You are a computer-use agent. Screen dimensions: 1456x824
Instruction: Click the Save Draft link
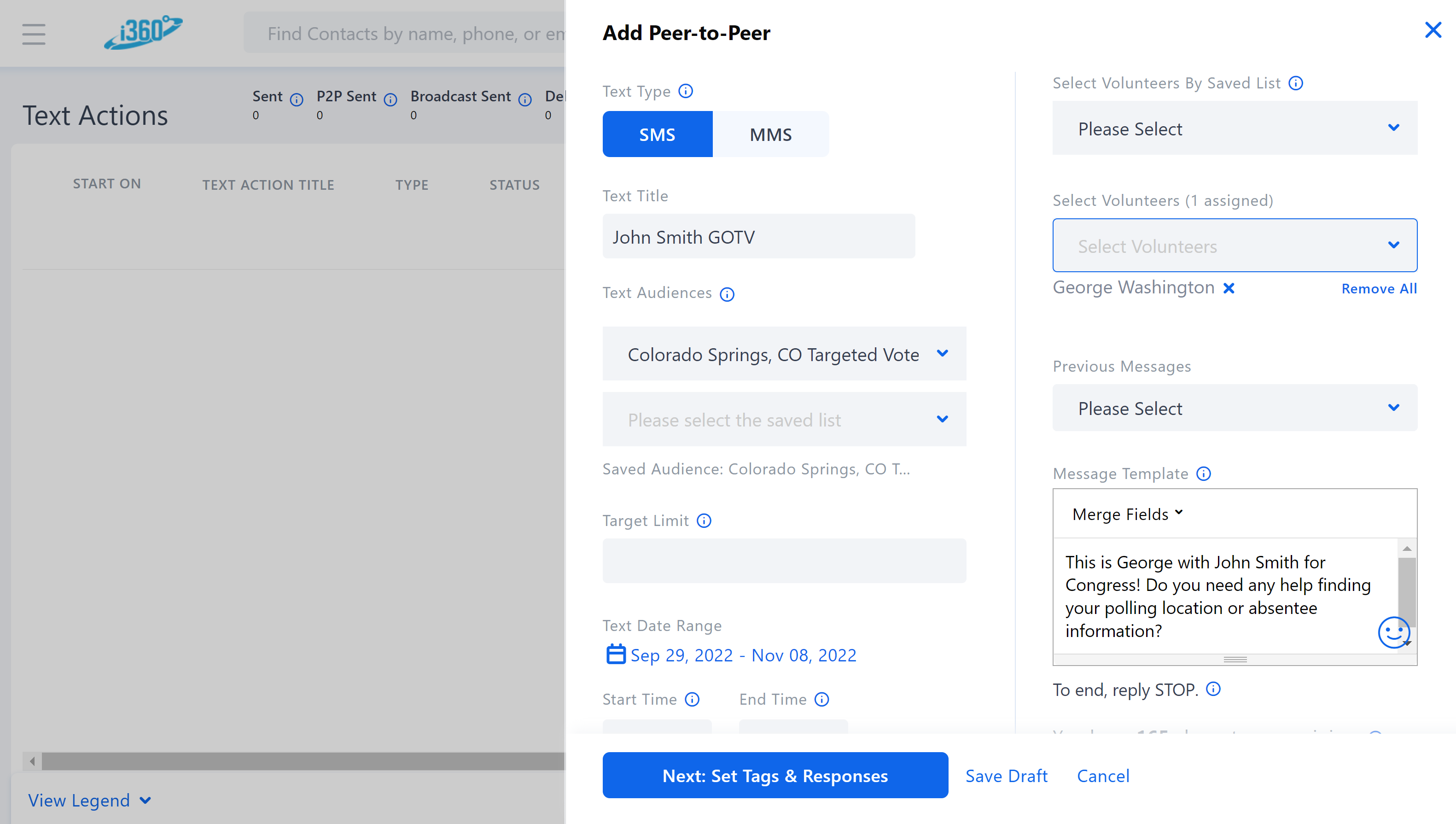click(1006, 776)
